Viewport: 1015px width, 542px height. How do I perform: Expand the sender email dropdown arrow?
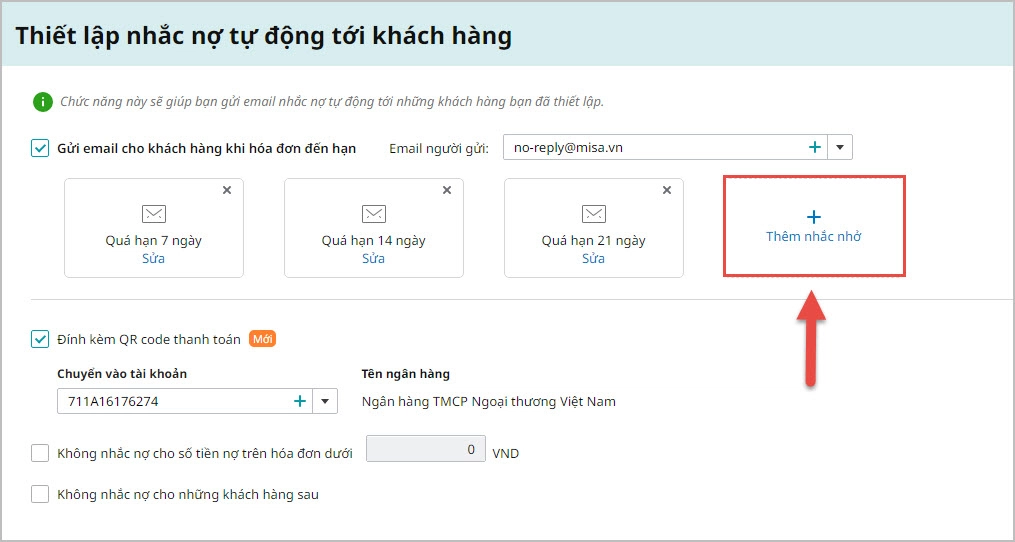tap(840, 148)
